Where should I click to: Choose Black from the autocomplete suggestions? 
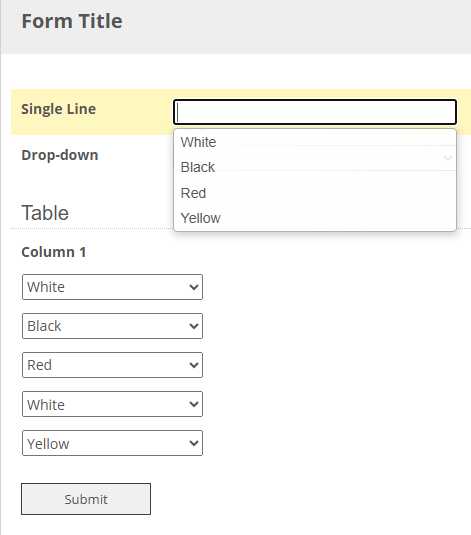point(315,167)
